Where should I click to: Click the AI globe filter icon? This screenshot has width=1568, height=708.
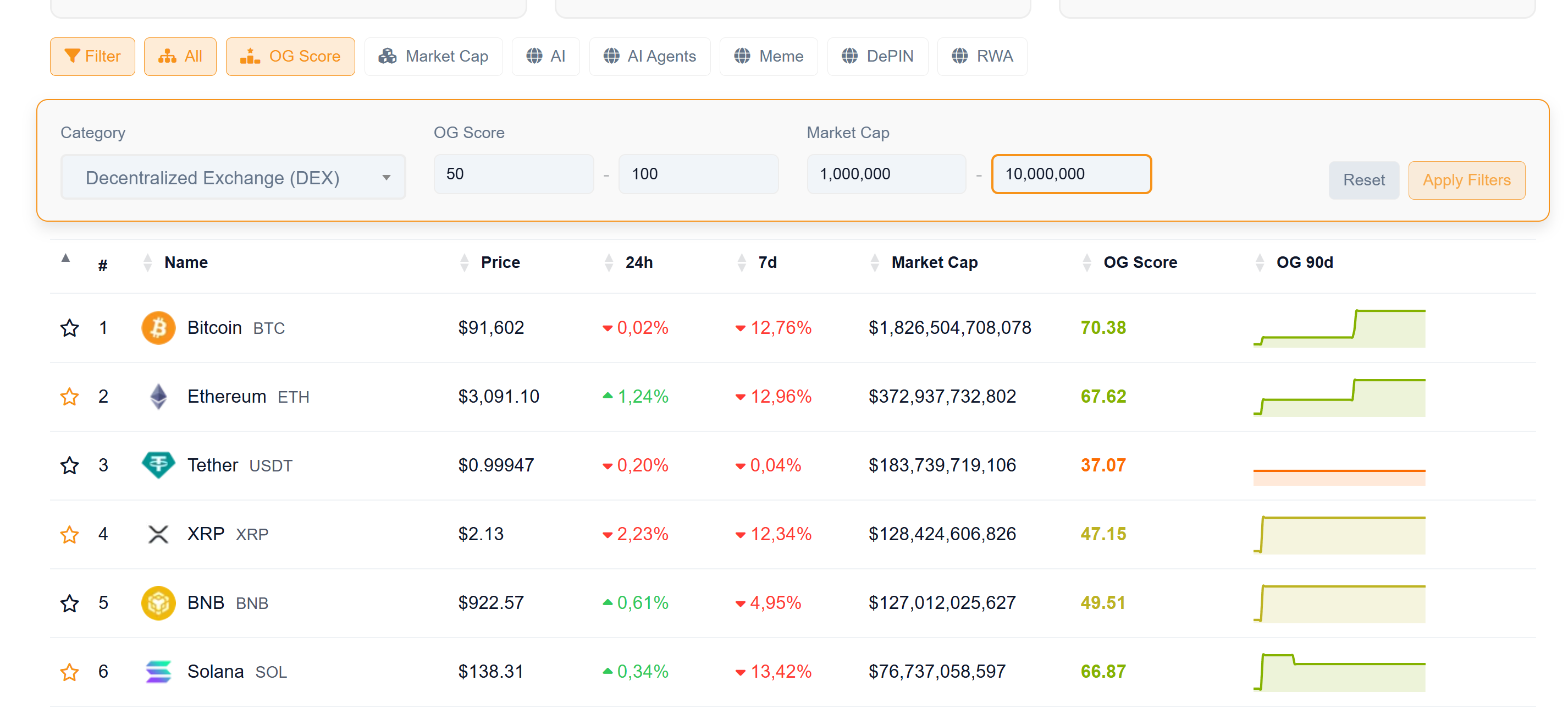pos(534,56)
